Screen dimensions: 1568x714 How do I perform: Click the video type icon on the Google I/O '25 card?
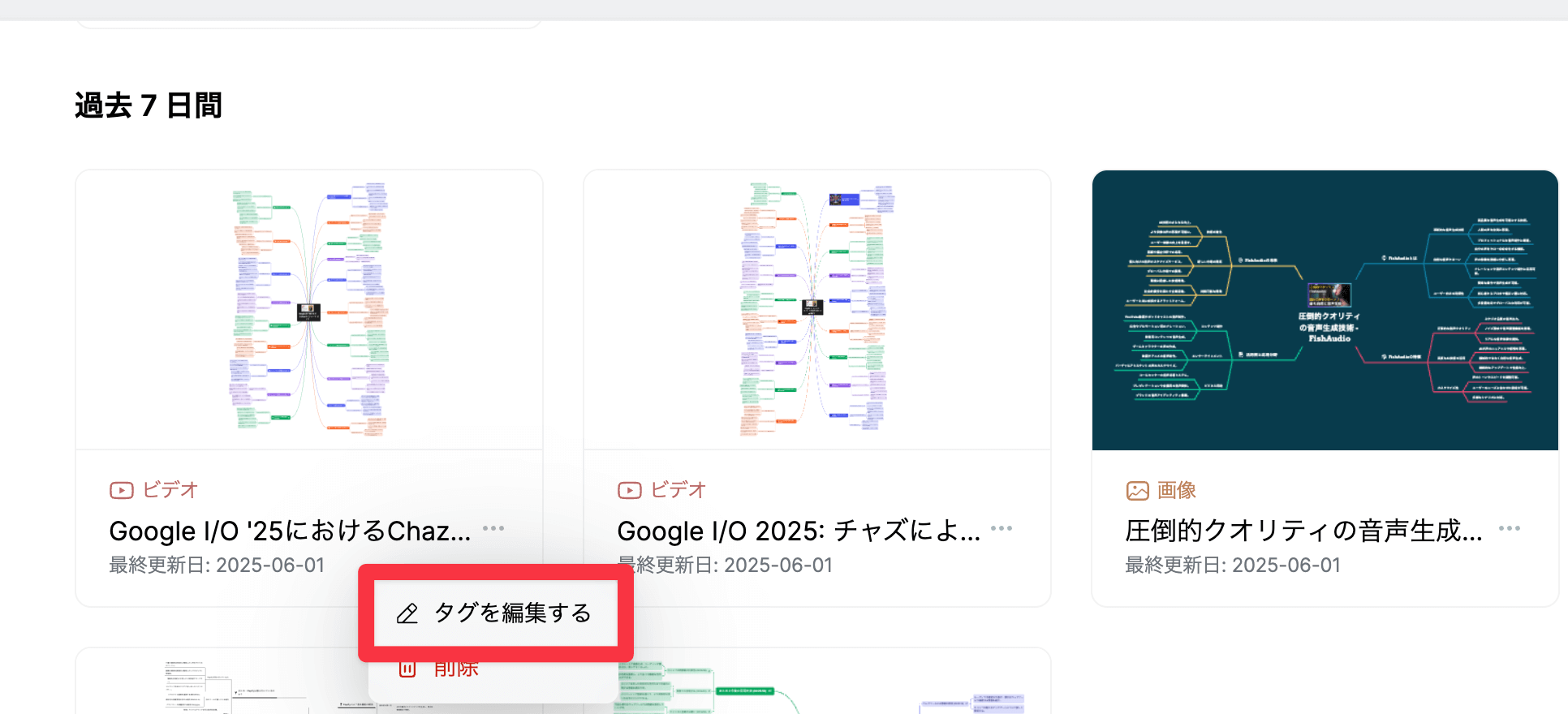(x=121, y=490)
